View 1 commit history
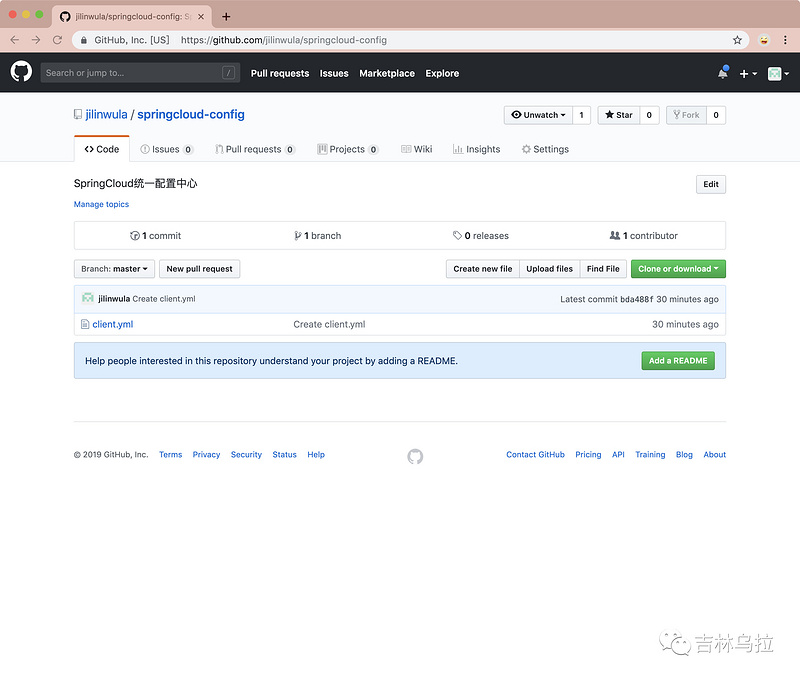 click(156, 236)
